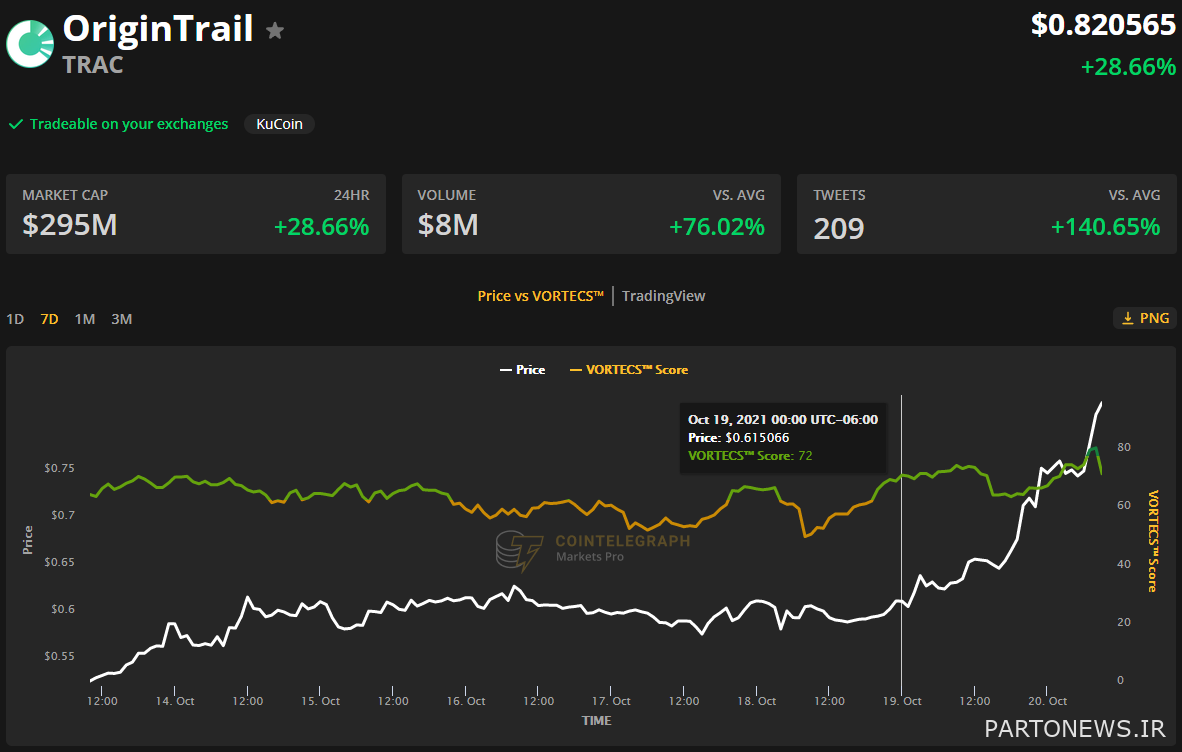Open the Price vs VORTECS™ view
The image size is (1182, 752).
tap(540, 296)
